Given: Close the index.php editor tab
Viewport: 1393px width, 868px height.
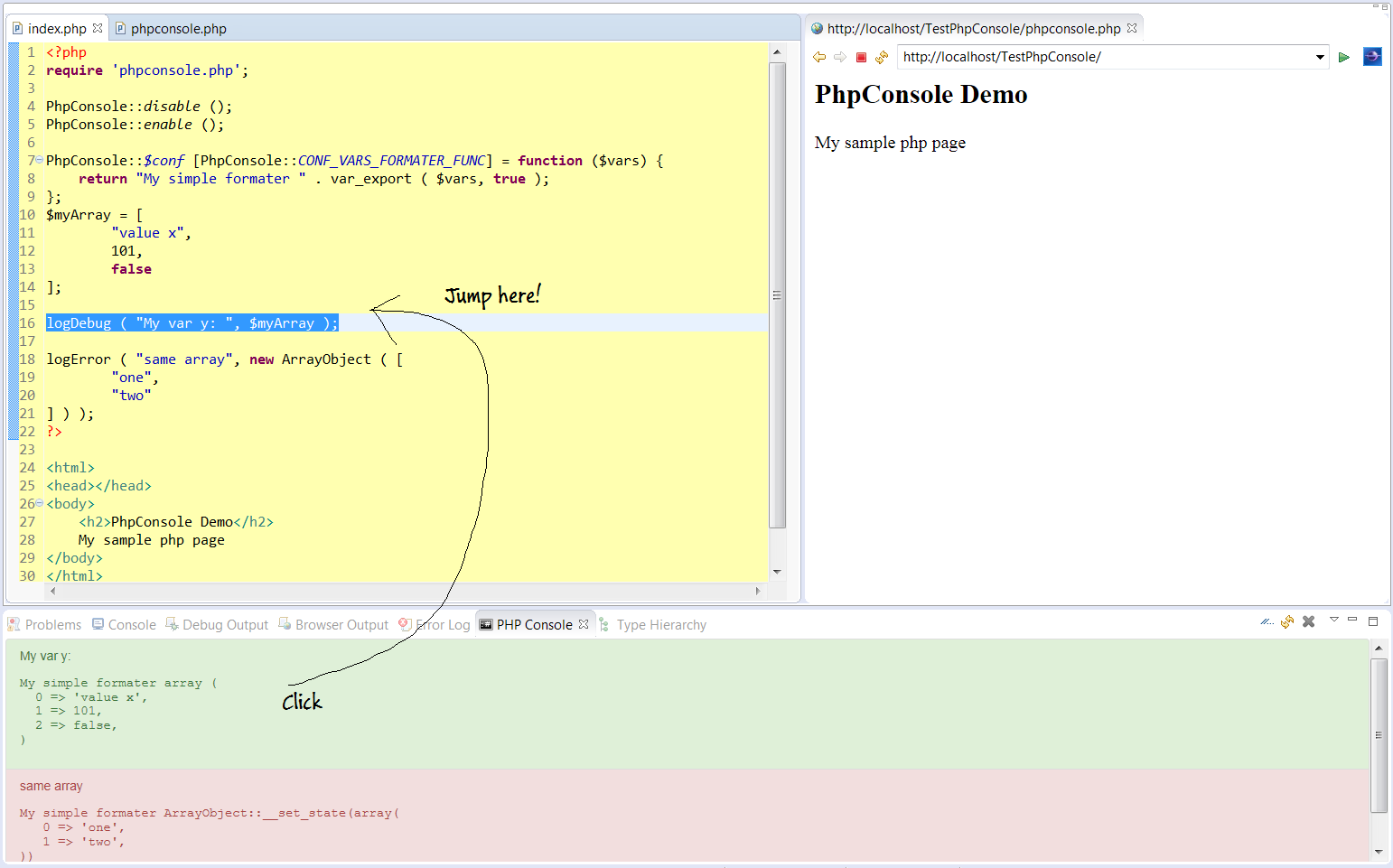Looking at the screenshot, I should 98,28.
